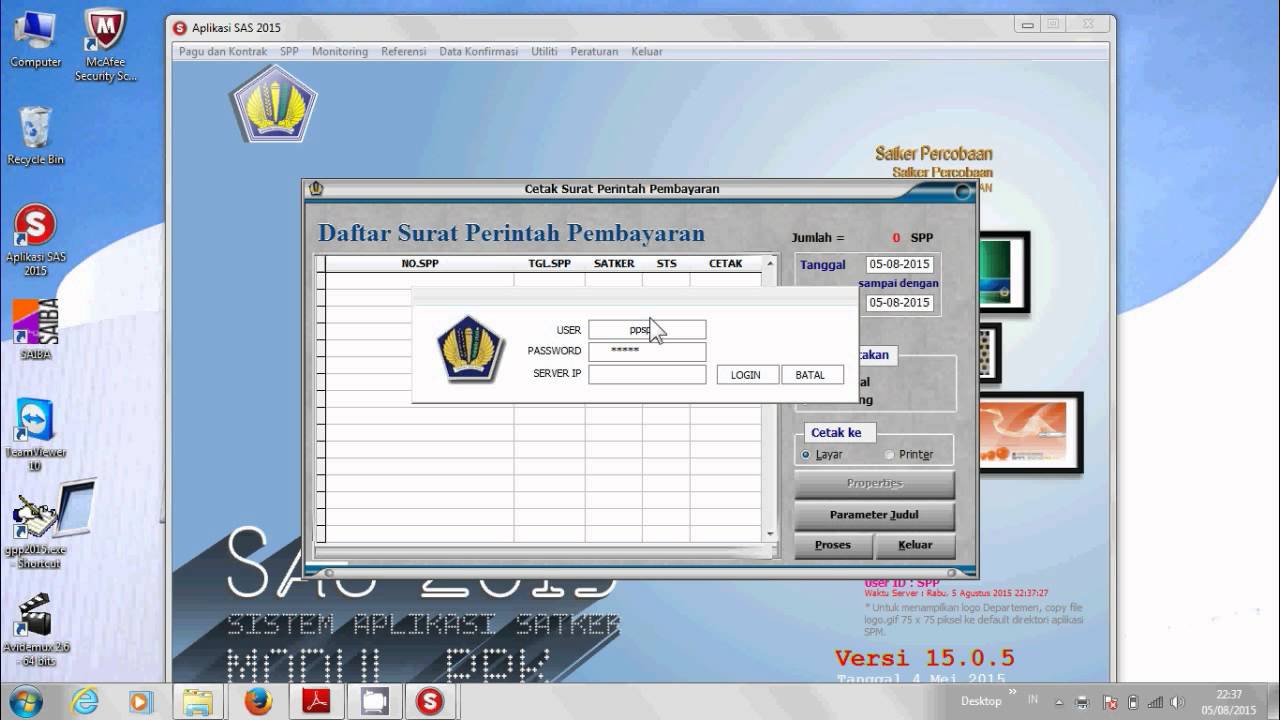Click the sampai dengan end date field
The width and height of the screenshot is (1280, 720).
click(900, 303)
